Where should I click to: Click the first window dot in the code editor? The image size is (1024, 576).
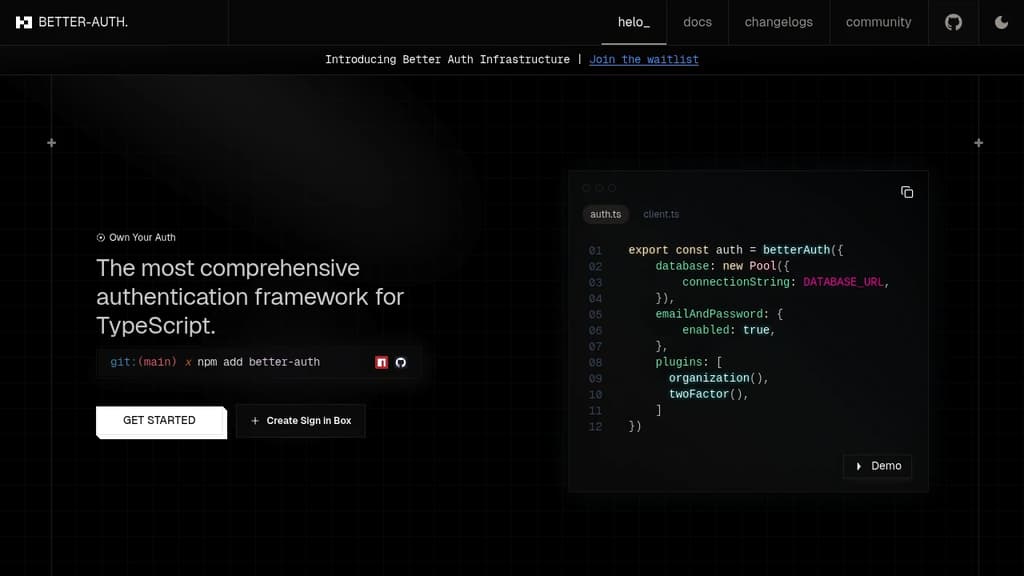tap(585, 187)
